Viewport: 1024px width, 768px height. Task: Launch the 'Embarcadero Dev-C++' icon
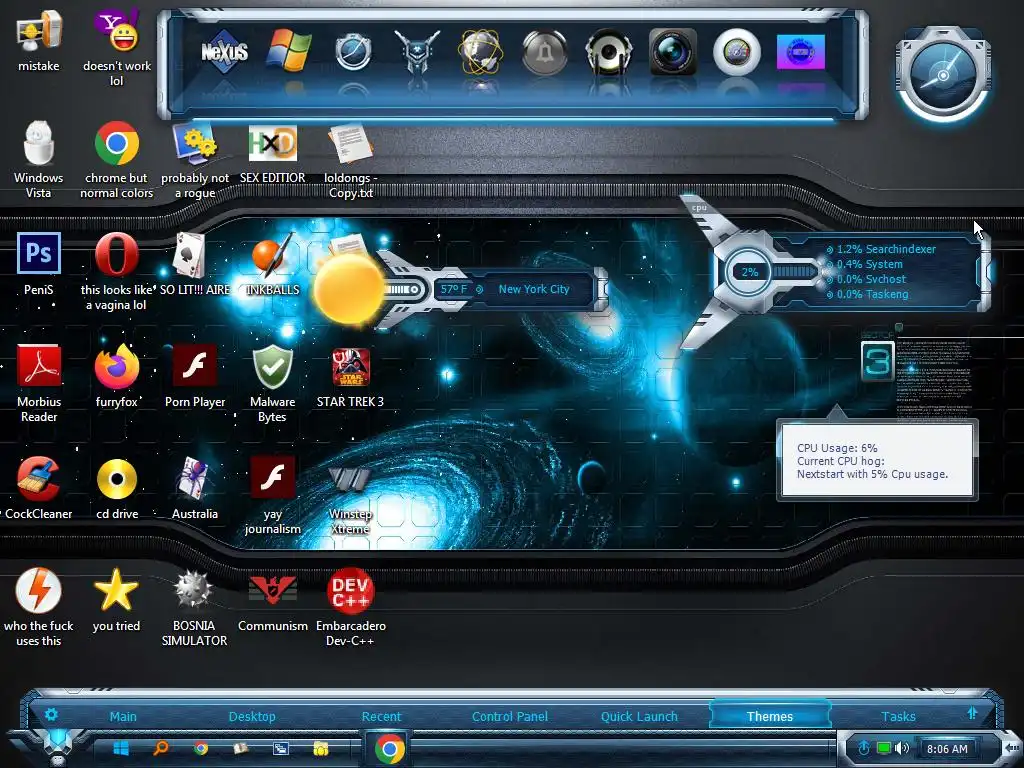click(x=351, y=607)
